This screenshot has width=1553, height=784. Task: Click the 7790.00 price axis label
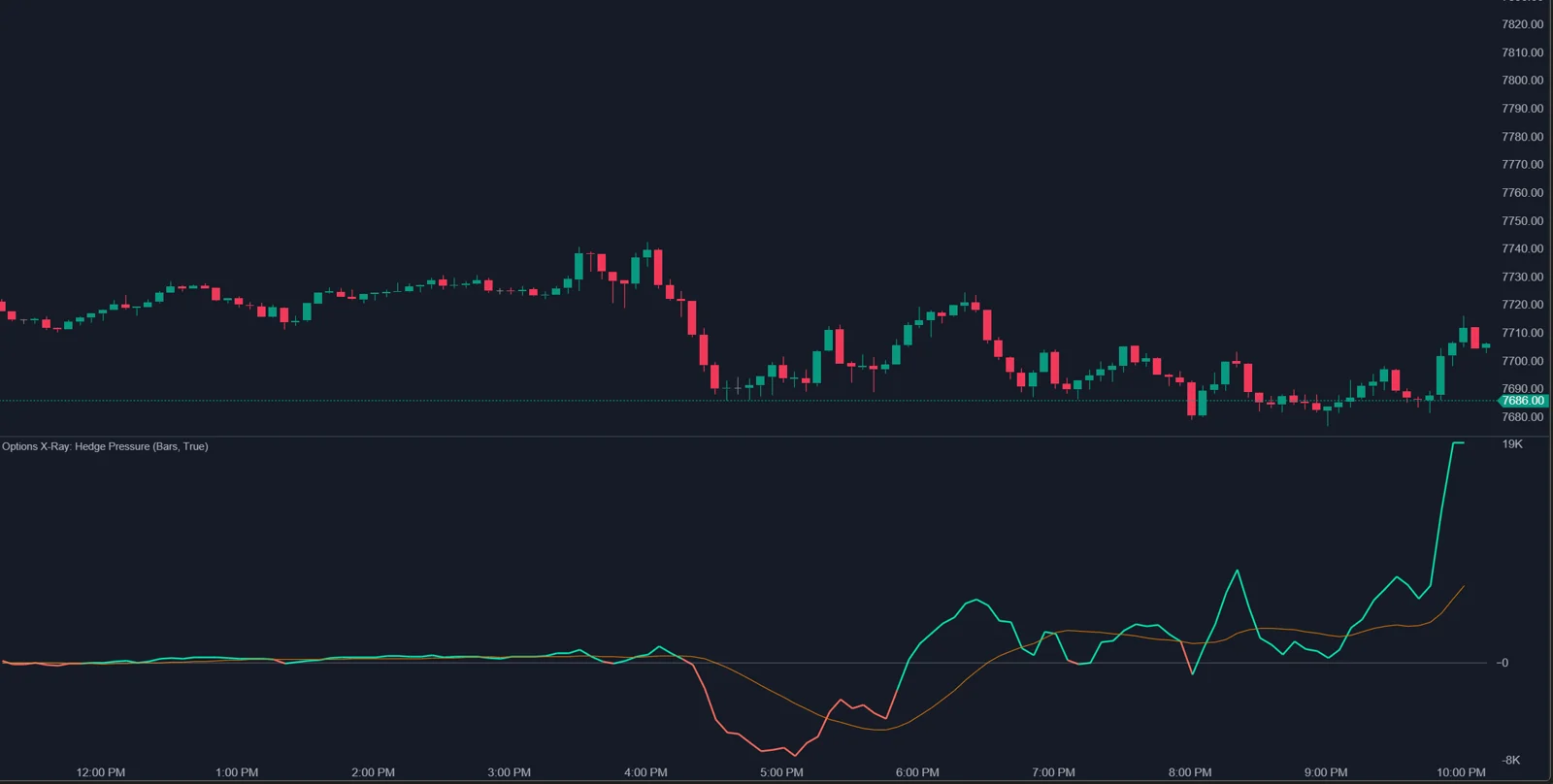click(x=1522, y=109)
